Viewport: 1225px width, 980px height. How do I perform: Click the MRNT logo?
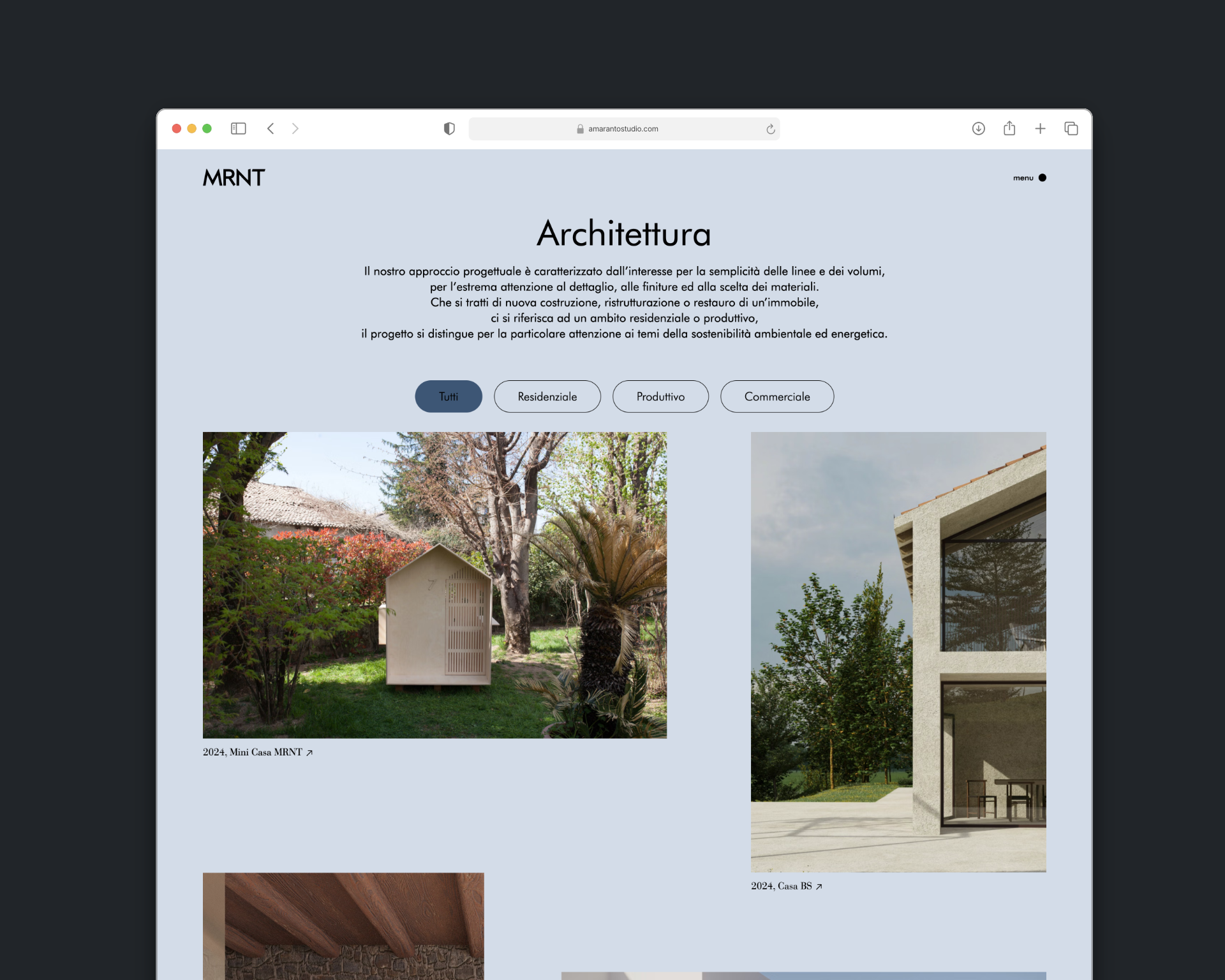pos(234,177)
